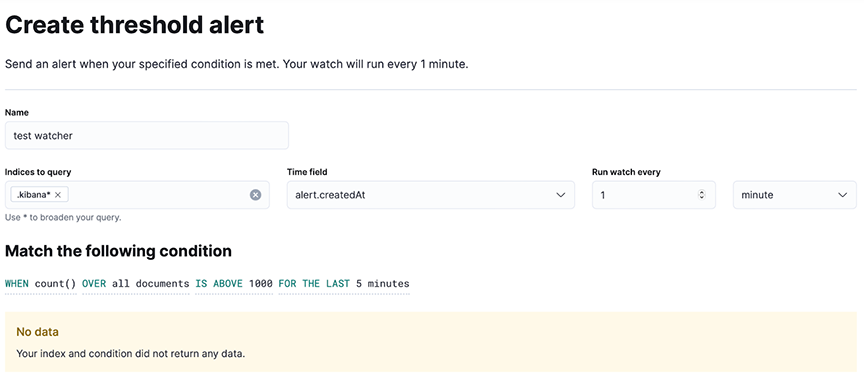This screenshot has width=864, height=384.
Task: Select the alert.createdAt time field value
Action: 331,194
